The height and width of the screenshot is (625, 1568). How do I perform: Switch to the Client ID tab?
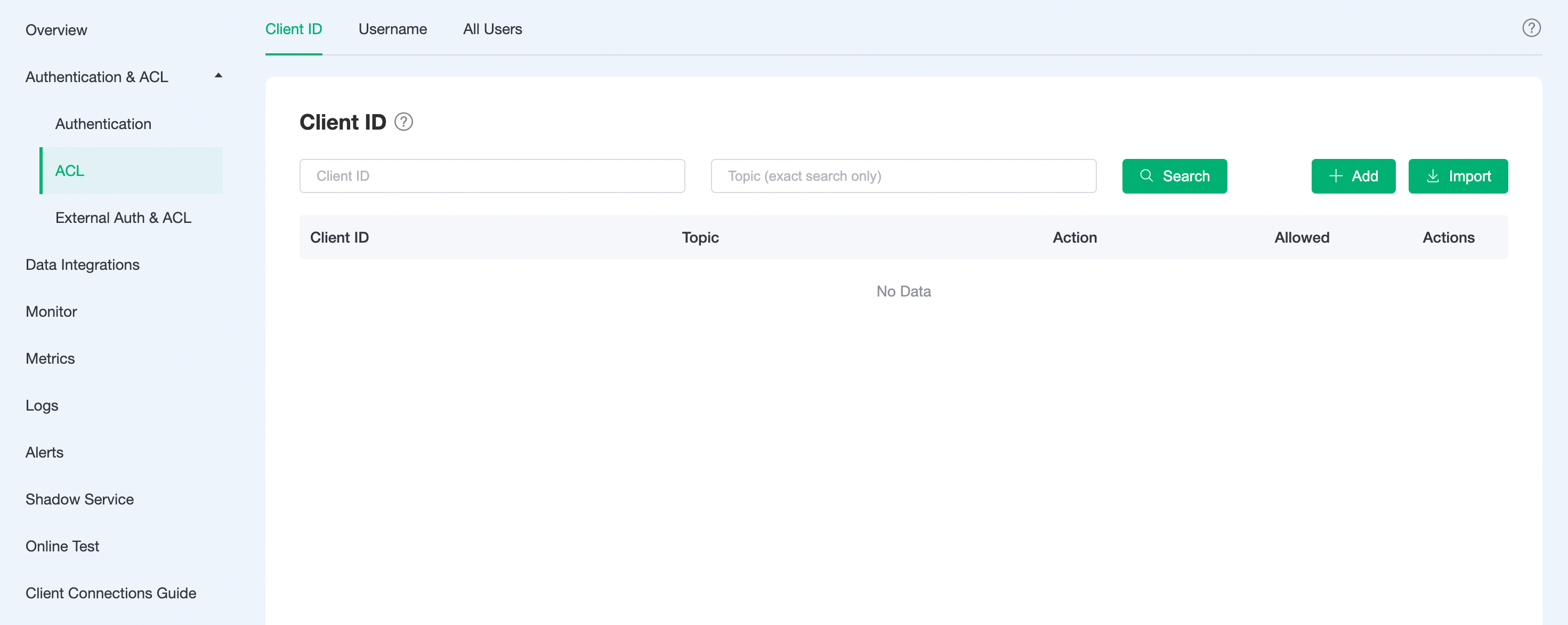293,29
